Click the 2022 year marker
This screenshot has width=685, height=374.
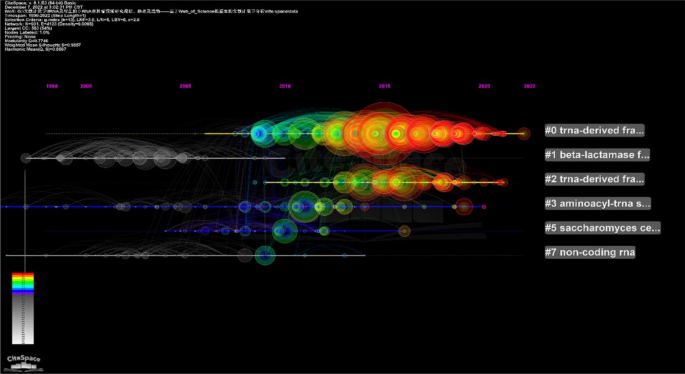(x=529, y=87)
